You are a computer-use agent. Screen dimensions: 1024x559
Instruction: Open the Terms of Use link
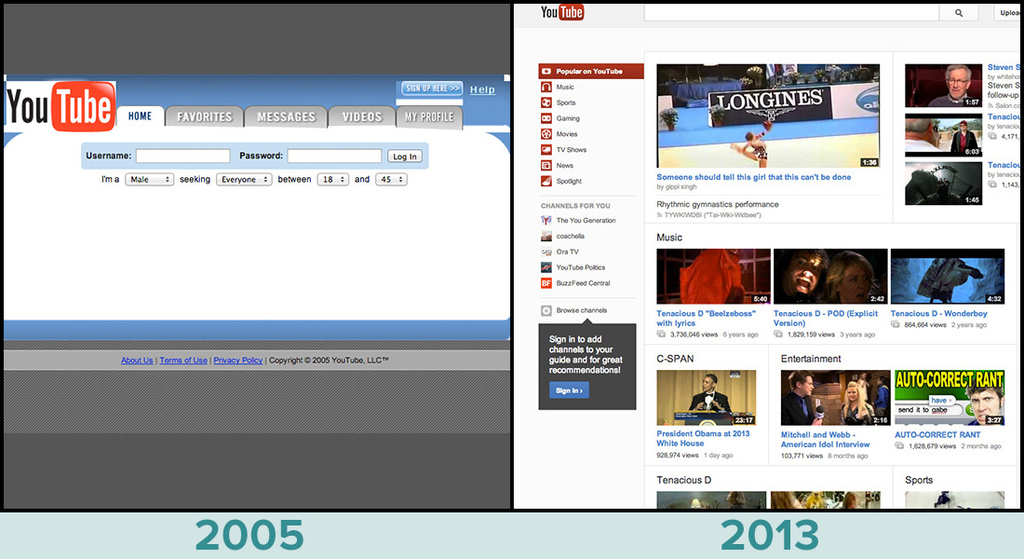point(184,360)
